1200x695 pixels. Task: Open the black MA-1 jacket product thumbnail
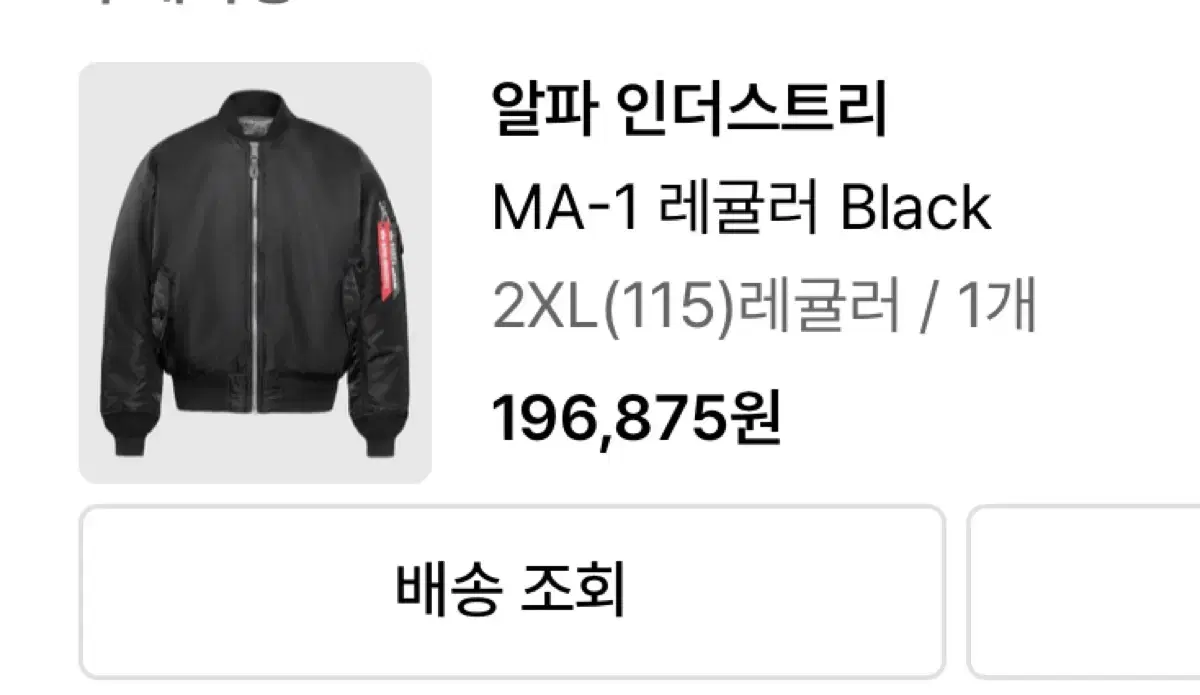(255, 273)
